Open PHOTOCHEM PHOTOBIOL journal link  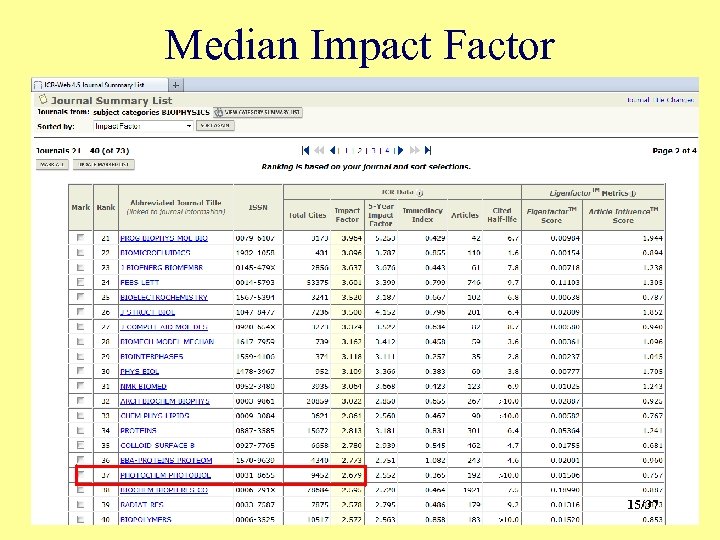click(165, 475)
